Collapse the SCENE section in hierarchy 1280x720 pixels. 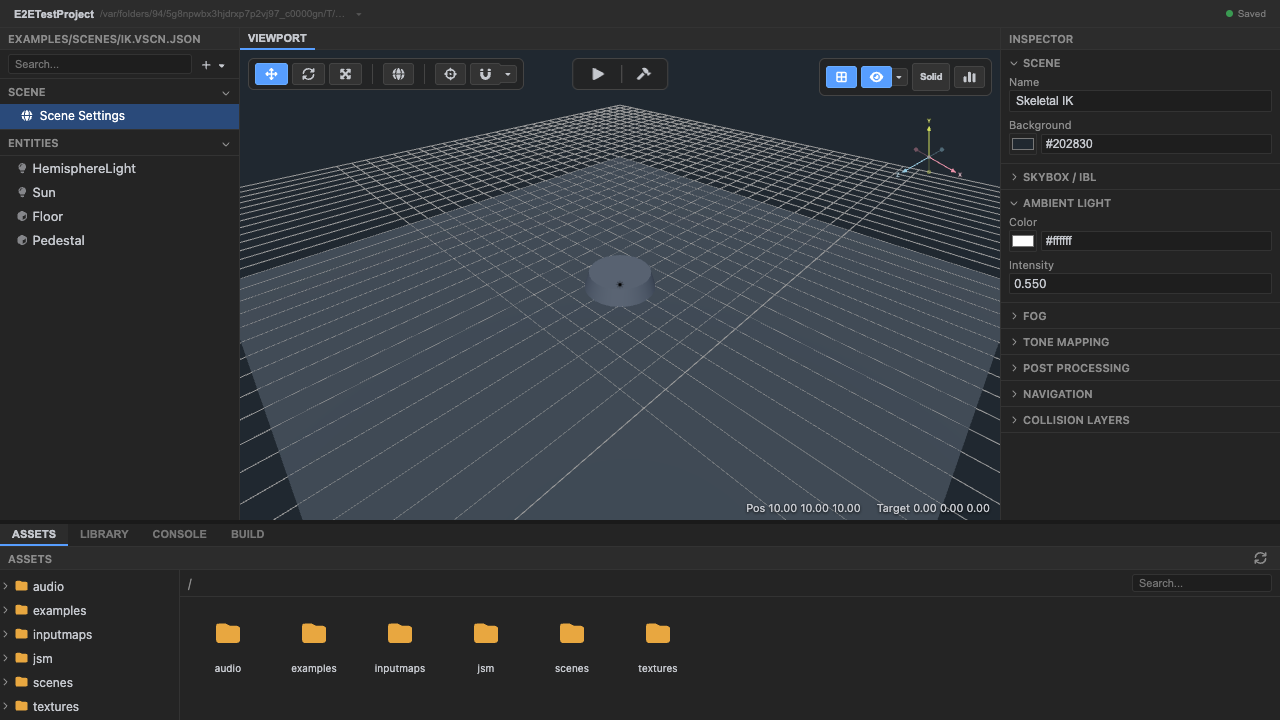point(226,92)
